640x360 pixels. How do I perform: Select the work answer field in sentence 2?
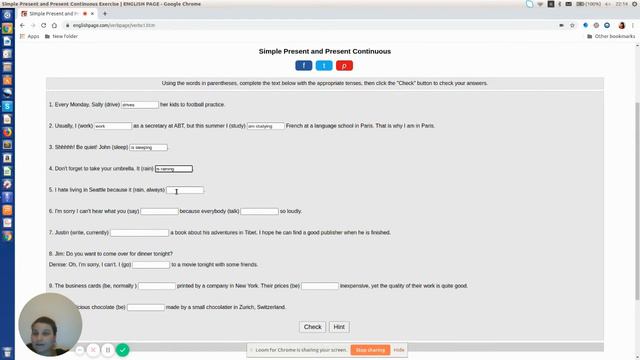coord(113,126)
